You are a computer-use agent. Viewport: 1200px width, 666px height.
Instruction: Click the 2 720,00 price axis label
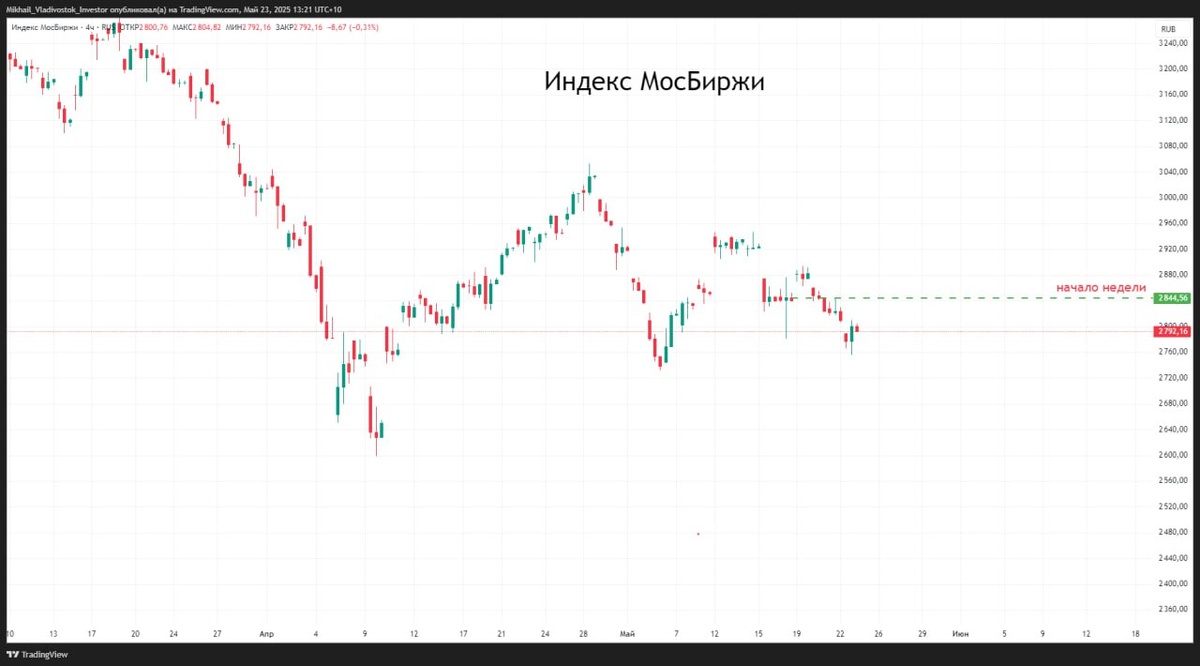click(x=1172, y=378)
